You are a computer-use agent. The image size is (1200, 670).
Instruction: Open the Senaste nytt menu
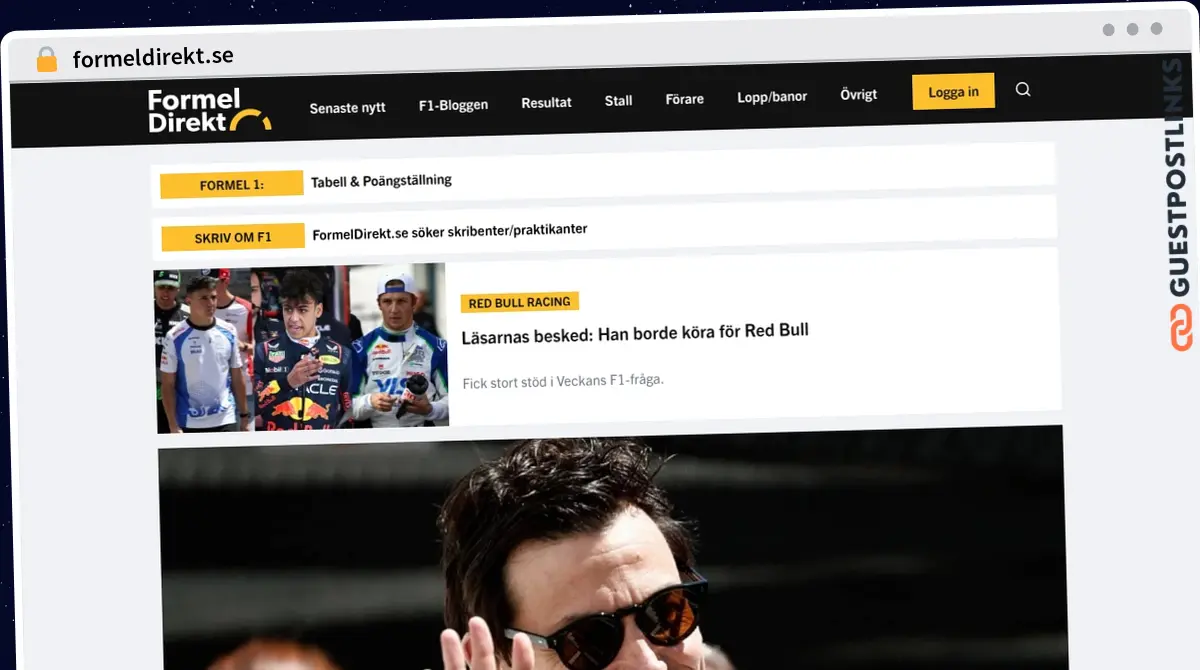[x=347, y=107]
